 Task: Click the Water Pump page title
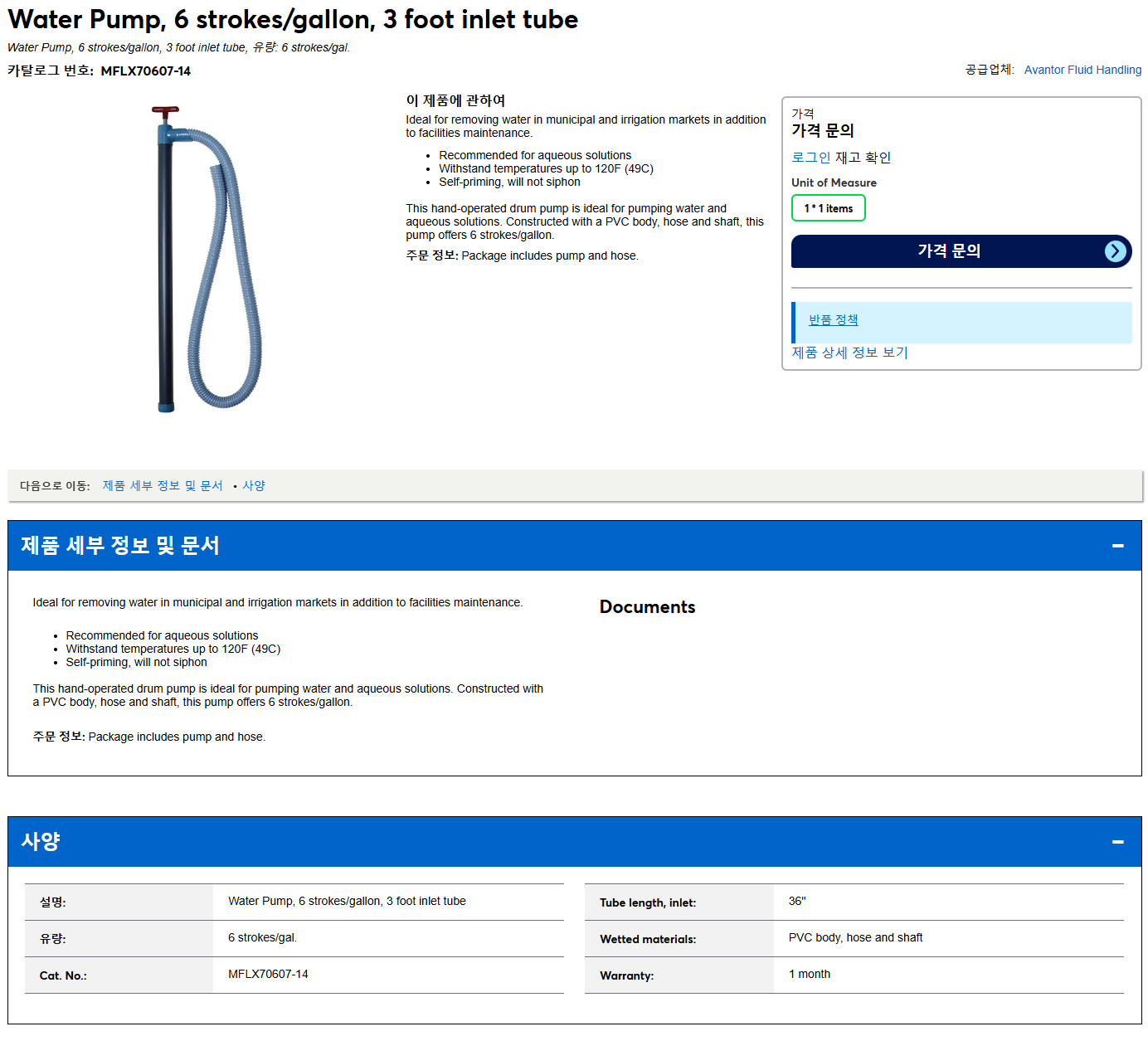[293, 20]
